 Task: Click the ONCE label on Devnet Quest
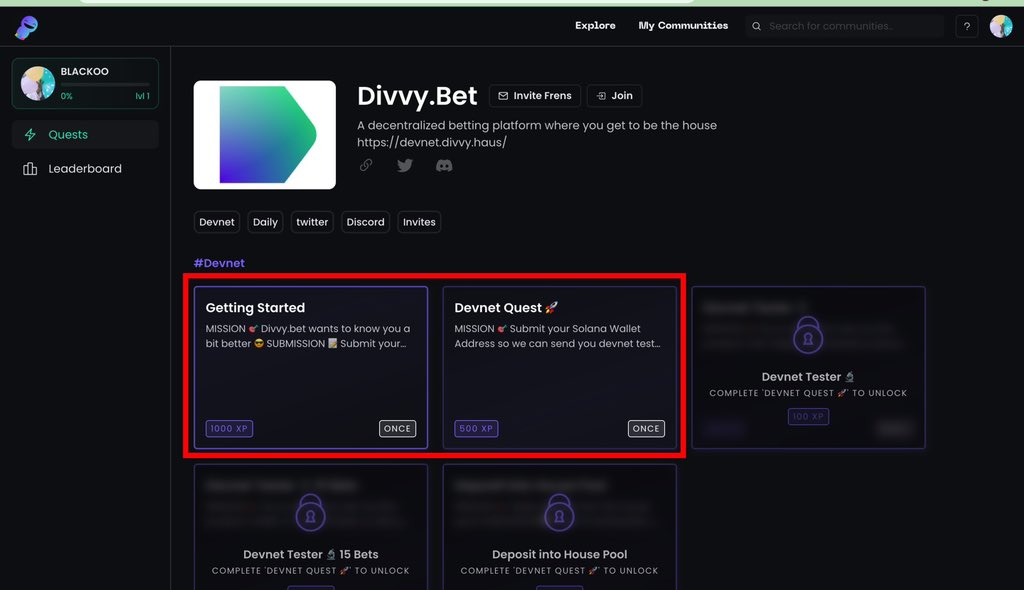[646, 429]
